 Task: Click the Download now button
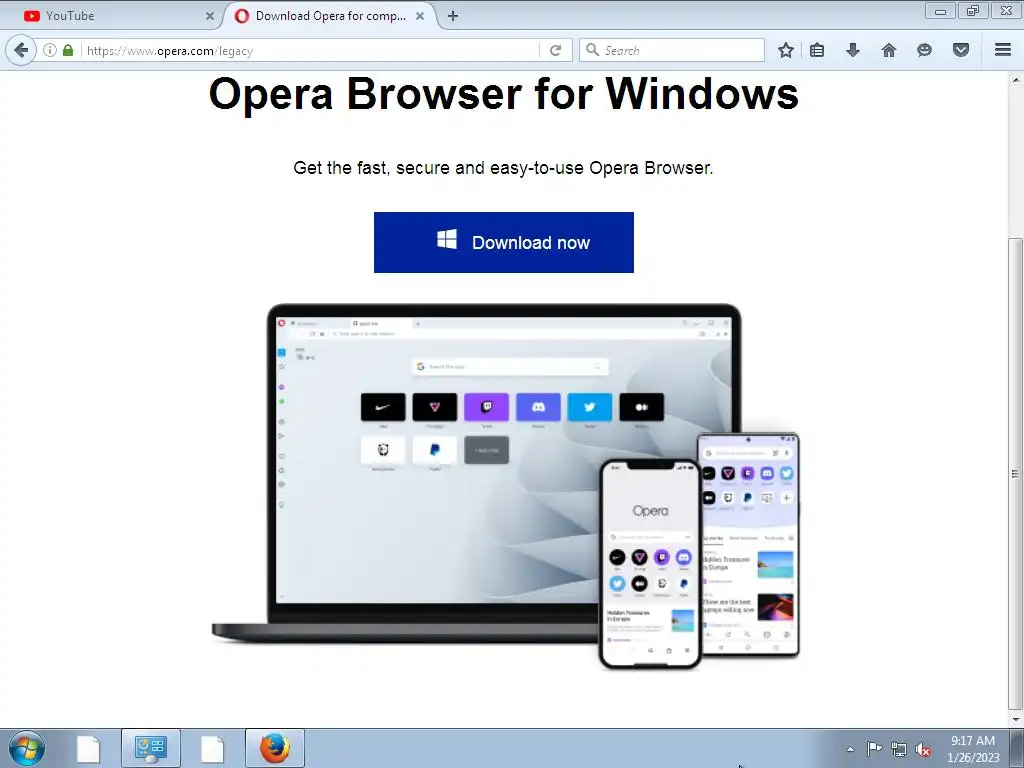tap(504, 242)
